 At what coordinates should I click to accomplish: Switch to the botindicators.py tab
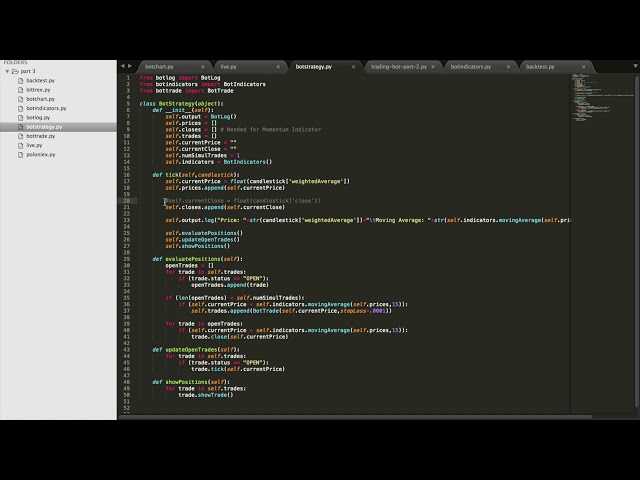471,67
